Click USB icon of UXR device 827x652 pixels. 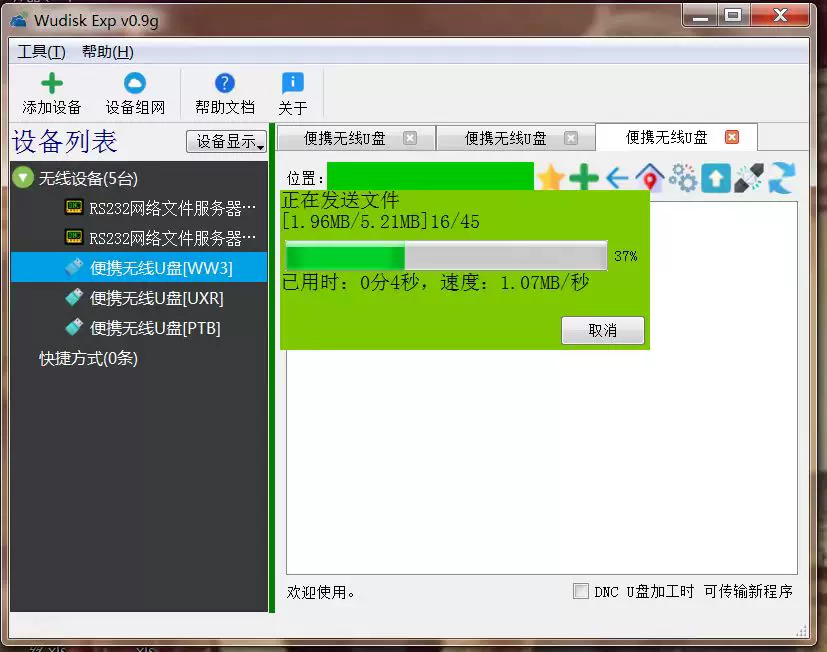[x=74, y=297]
